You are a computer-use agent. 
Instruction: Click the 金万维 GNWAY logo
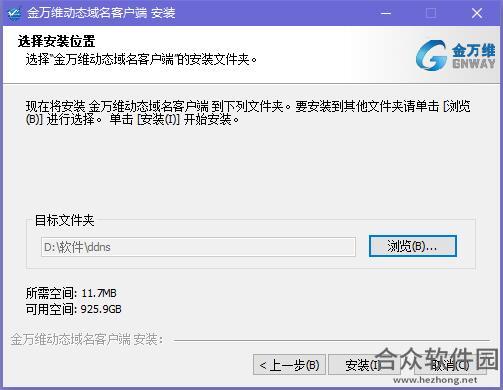tap(456, 55)
